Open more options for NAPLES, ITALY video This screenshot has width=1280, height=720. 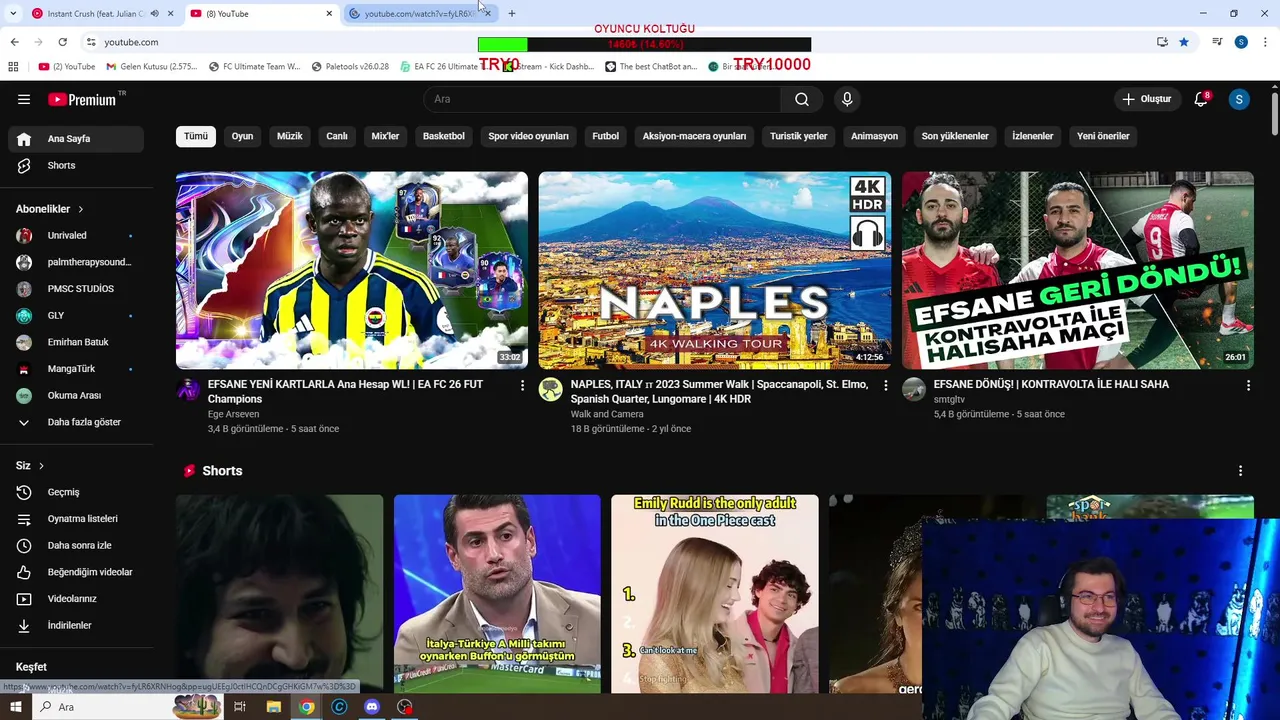[x=885, y=385]
